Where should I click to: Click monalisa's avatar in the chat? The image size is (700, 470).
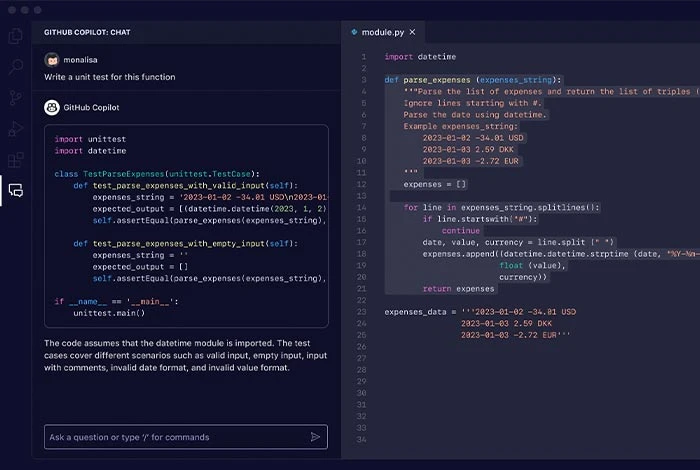pos(52,60)
